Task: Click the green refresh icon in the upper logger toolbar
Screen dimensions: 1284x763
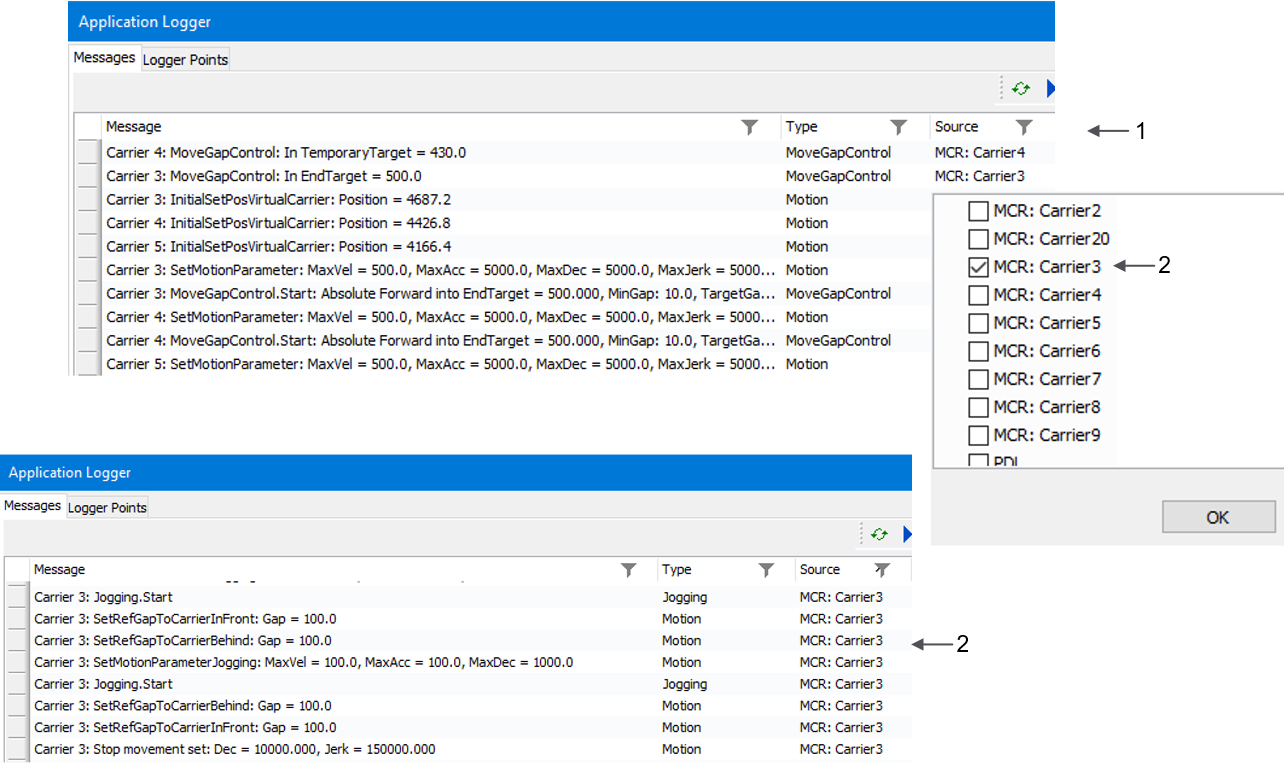Action: click(x=1020, y=89)
